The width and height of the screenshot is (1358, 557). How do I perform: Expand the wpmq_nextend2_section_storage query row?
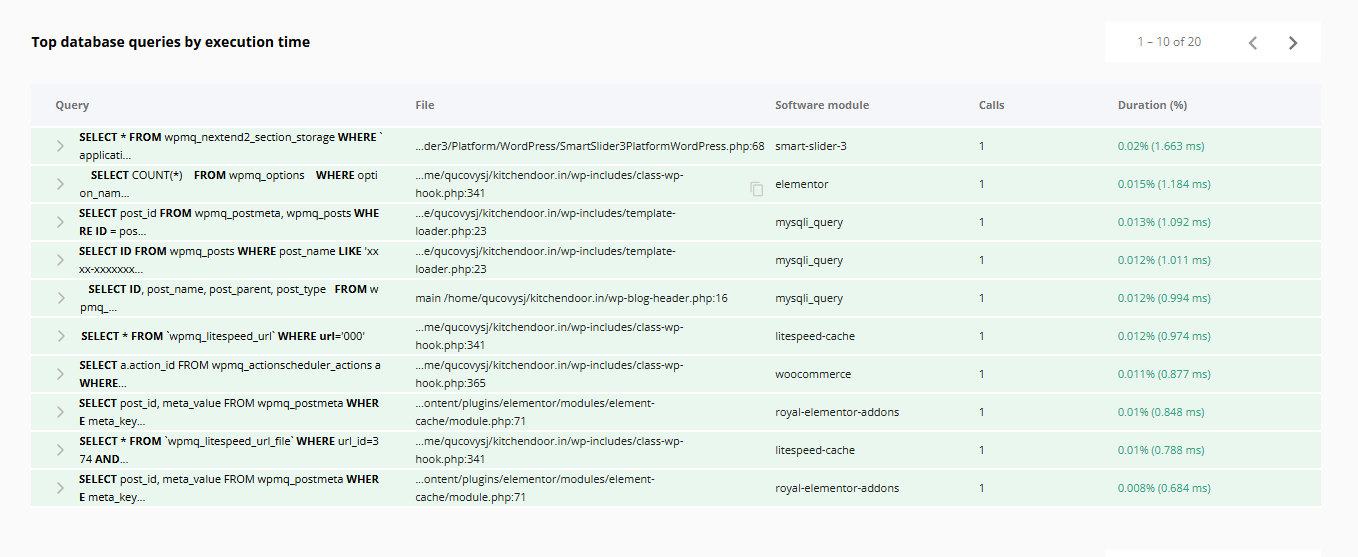click(60, 146)
